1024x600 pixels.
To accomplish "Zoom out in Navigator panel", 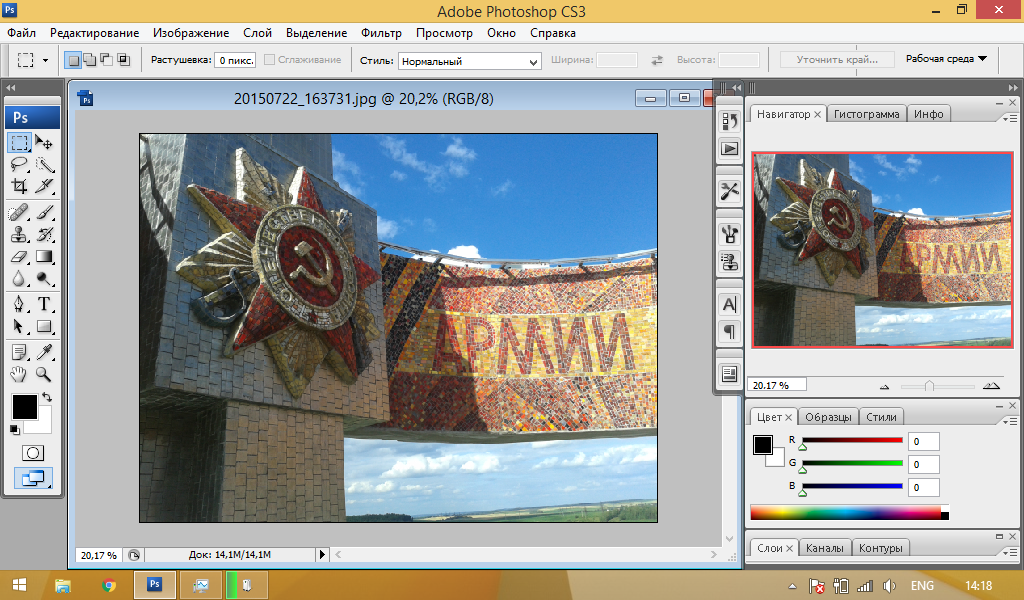I will coord(884,387).
